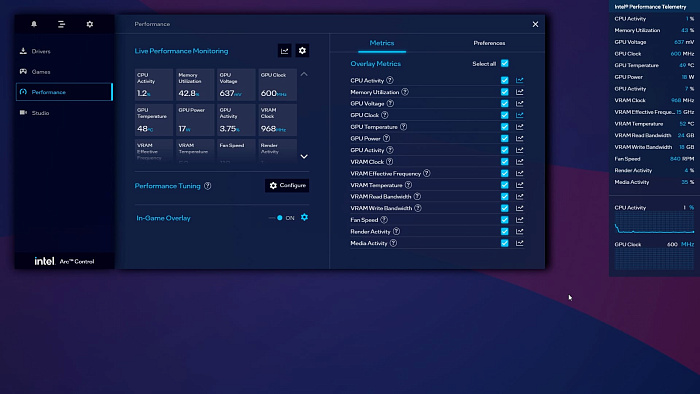Toggle graph icon for GPU Temperature
700x394 pixels.
(520, 127)
